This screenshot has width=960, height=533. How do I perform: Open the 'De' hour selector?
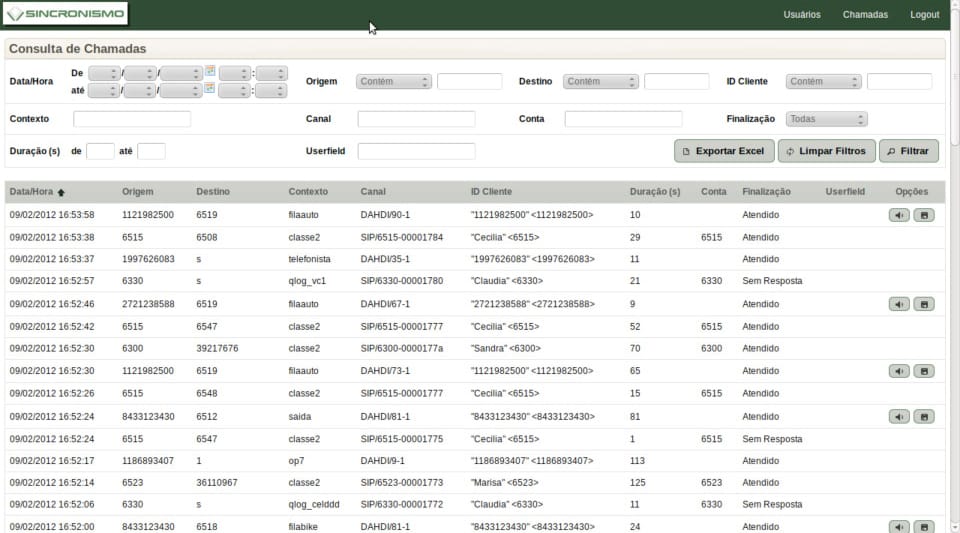point(235,73)
